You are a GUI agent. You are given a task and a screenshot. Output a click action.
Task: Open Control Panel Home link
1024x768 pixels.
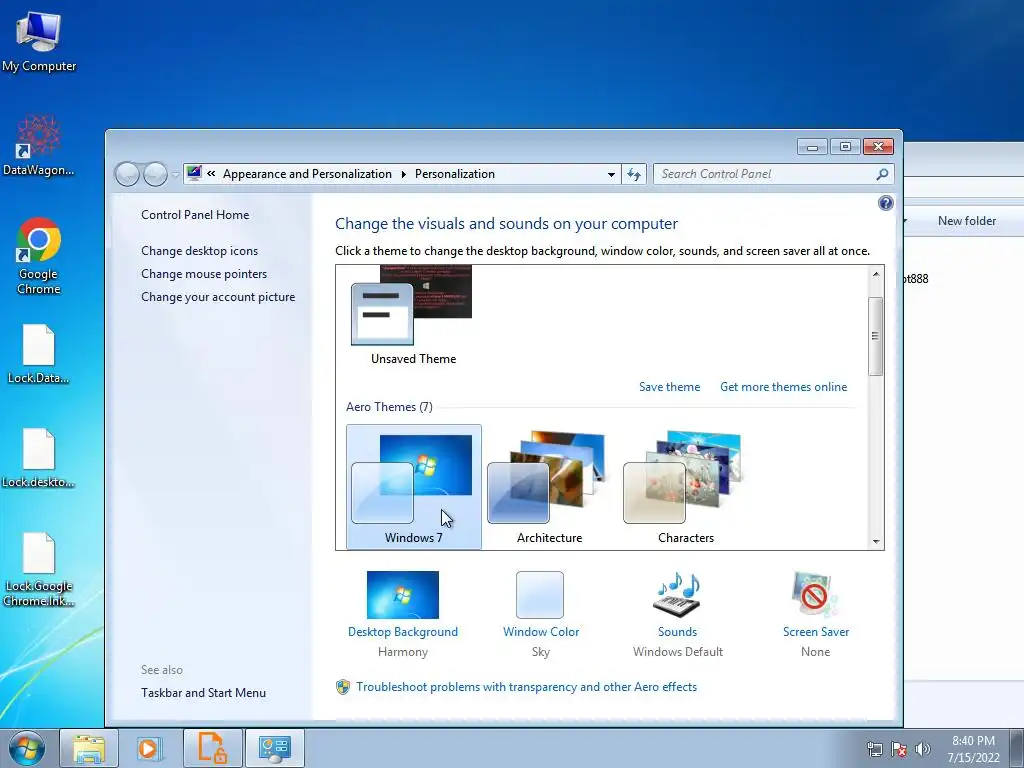195,215
